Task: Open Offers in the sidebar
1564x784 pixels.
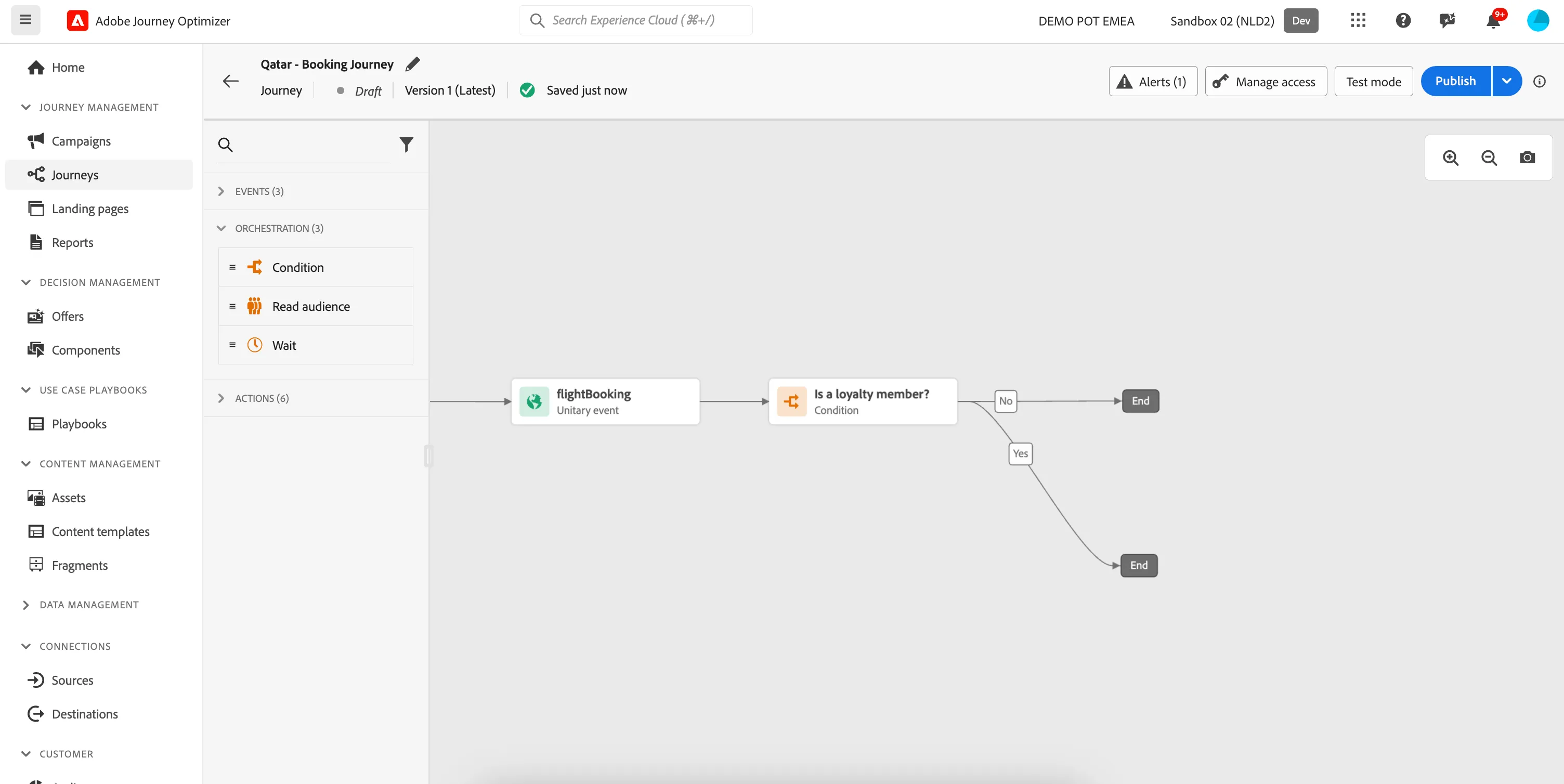Action: click(98, 316)
